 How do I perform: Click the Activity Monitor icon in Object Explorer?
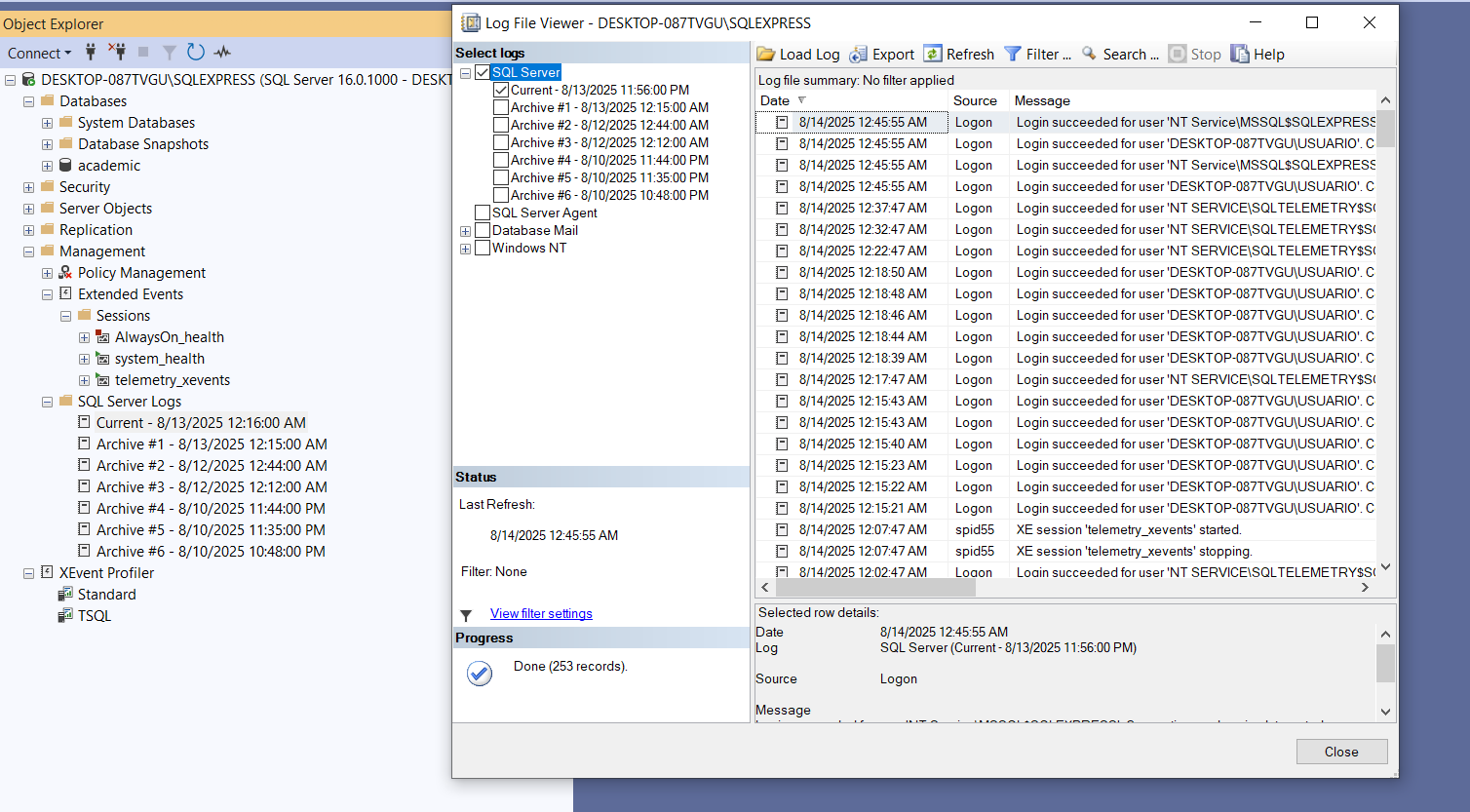(x=222, y=52)
